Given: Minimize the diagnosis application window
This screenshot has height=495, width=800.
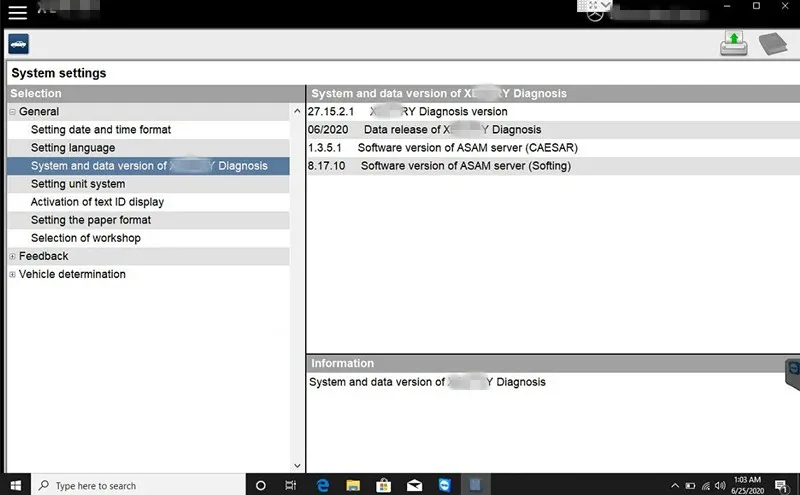Looking at the screenshot, I should click(727, 6).
